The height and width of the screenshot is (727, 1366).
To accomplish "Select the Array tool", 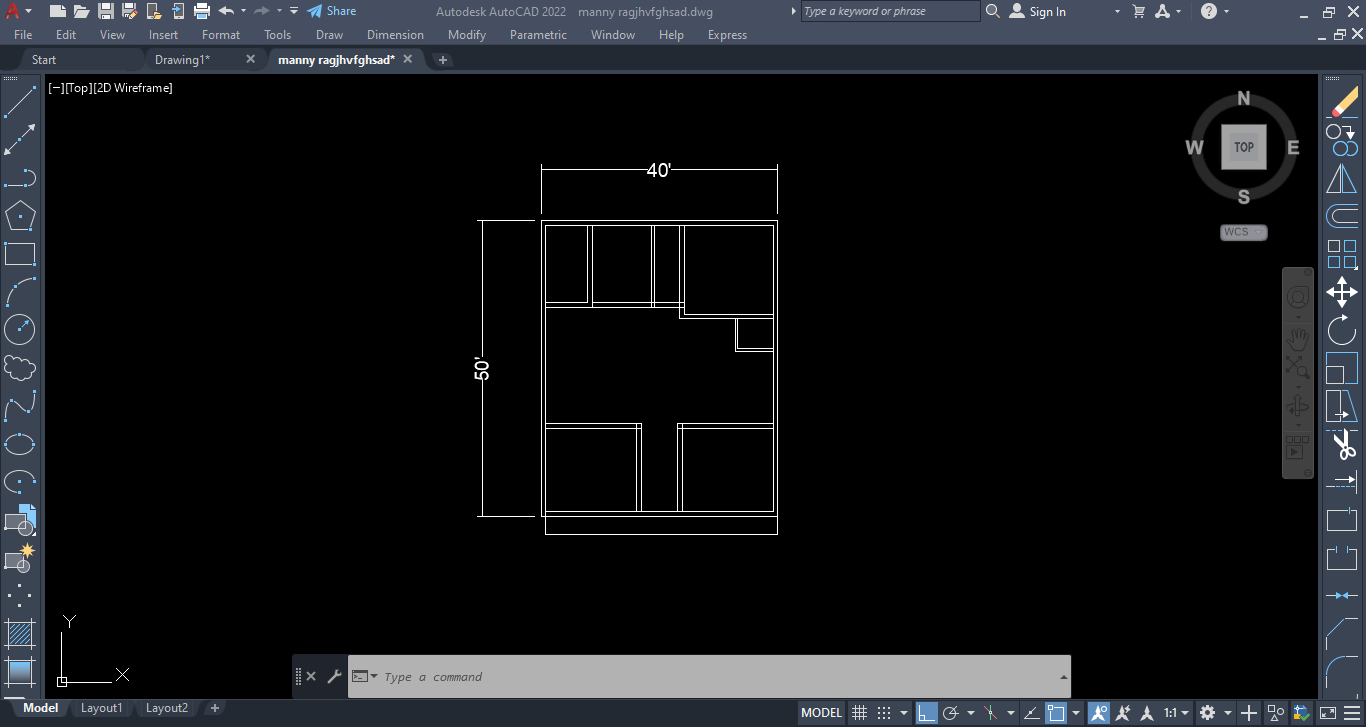I will (1342, 254).
